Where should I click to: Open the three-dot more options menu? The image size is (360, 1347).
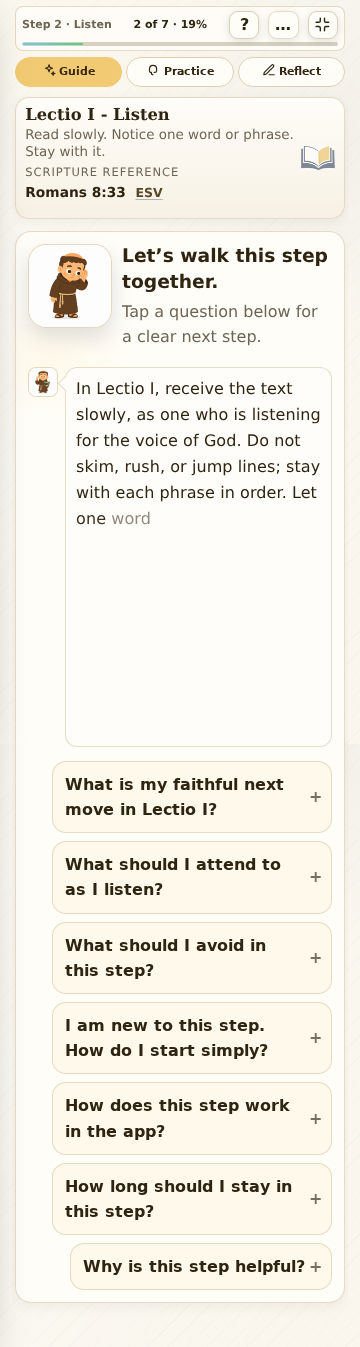(283, 25)
